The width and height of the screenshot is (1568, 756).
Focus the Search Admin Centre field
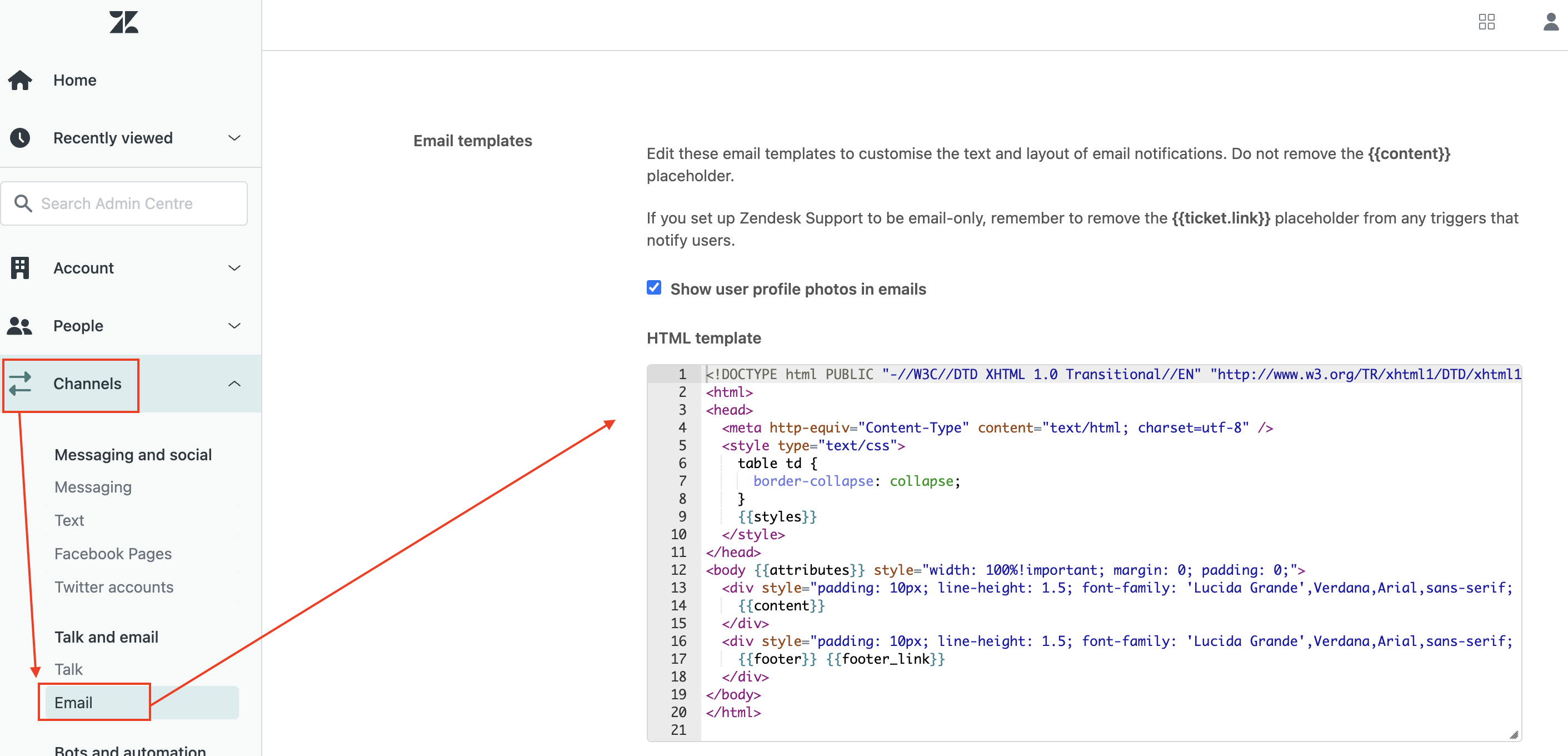[124, 203]
